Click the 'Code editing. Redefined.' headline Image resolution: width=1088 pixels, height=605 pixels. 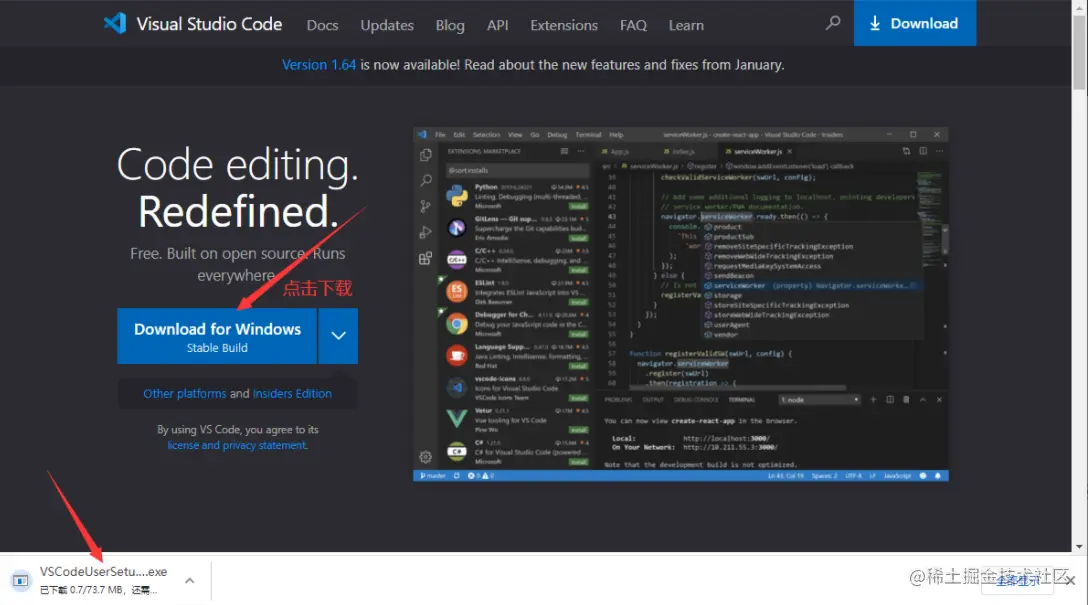coord(237,188)
